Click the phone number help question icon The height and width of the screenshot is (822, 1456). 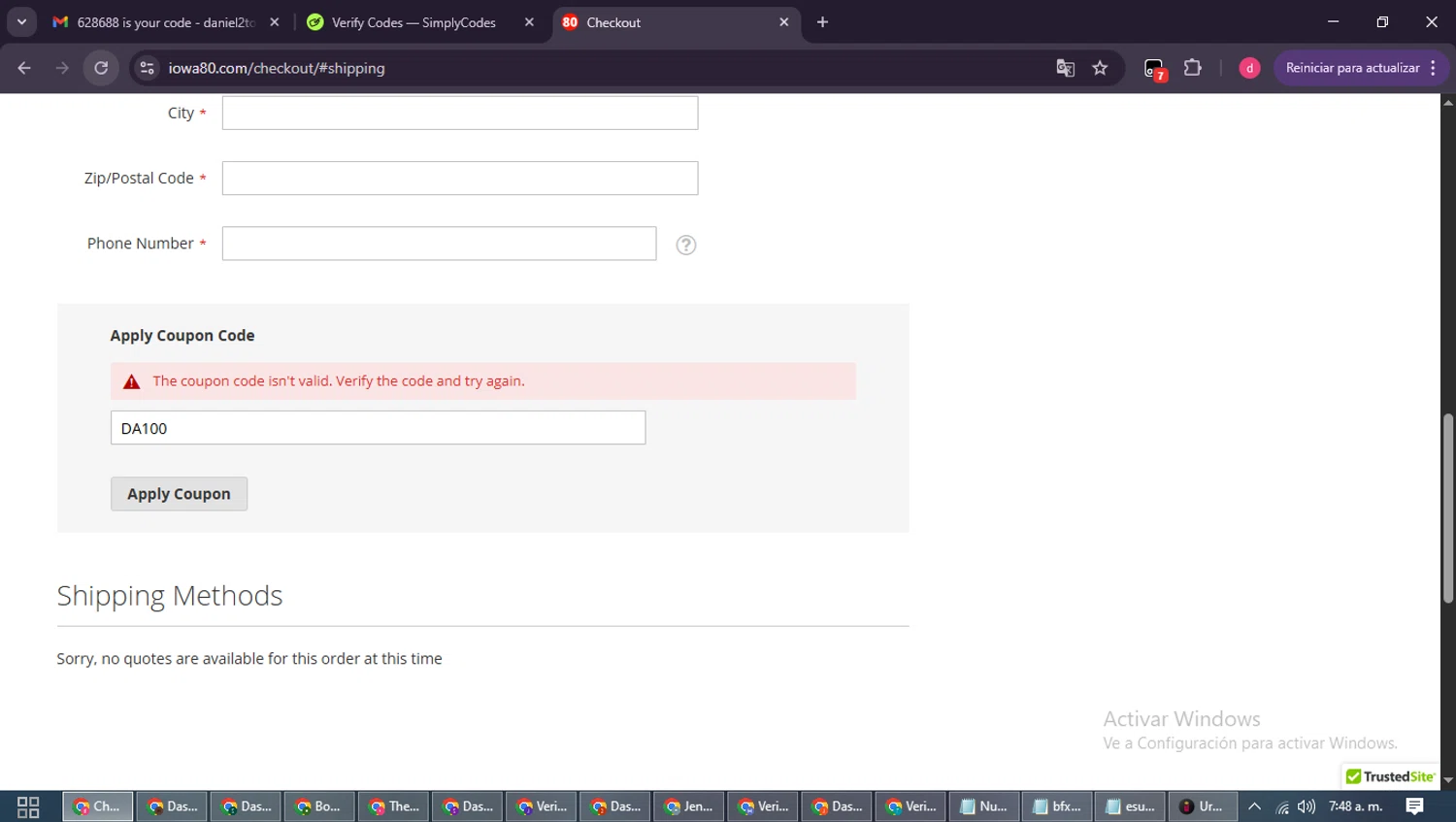coord(686,245)
